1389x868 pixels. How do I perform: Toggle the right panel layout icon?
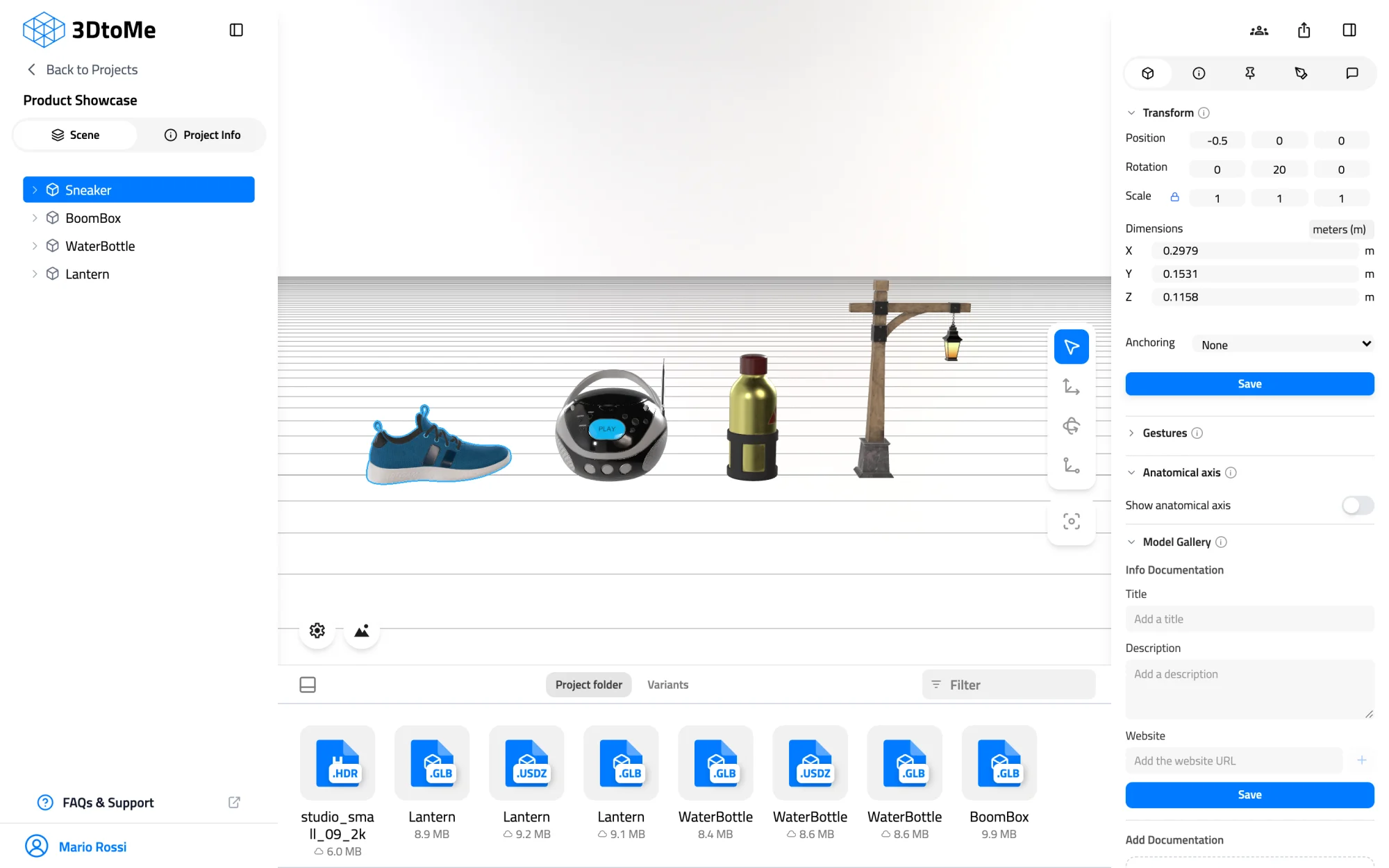[x=1349, y=30]
